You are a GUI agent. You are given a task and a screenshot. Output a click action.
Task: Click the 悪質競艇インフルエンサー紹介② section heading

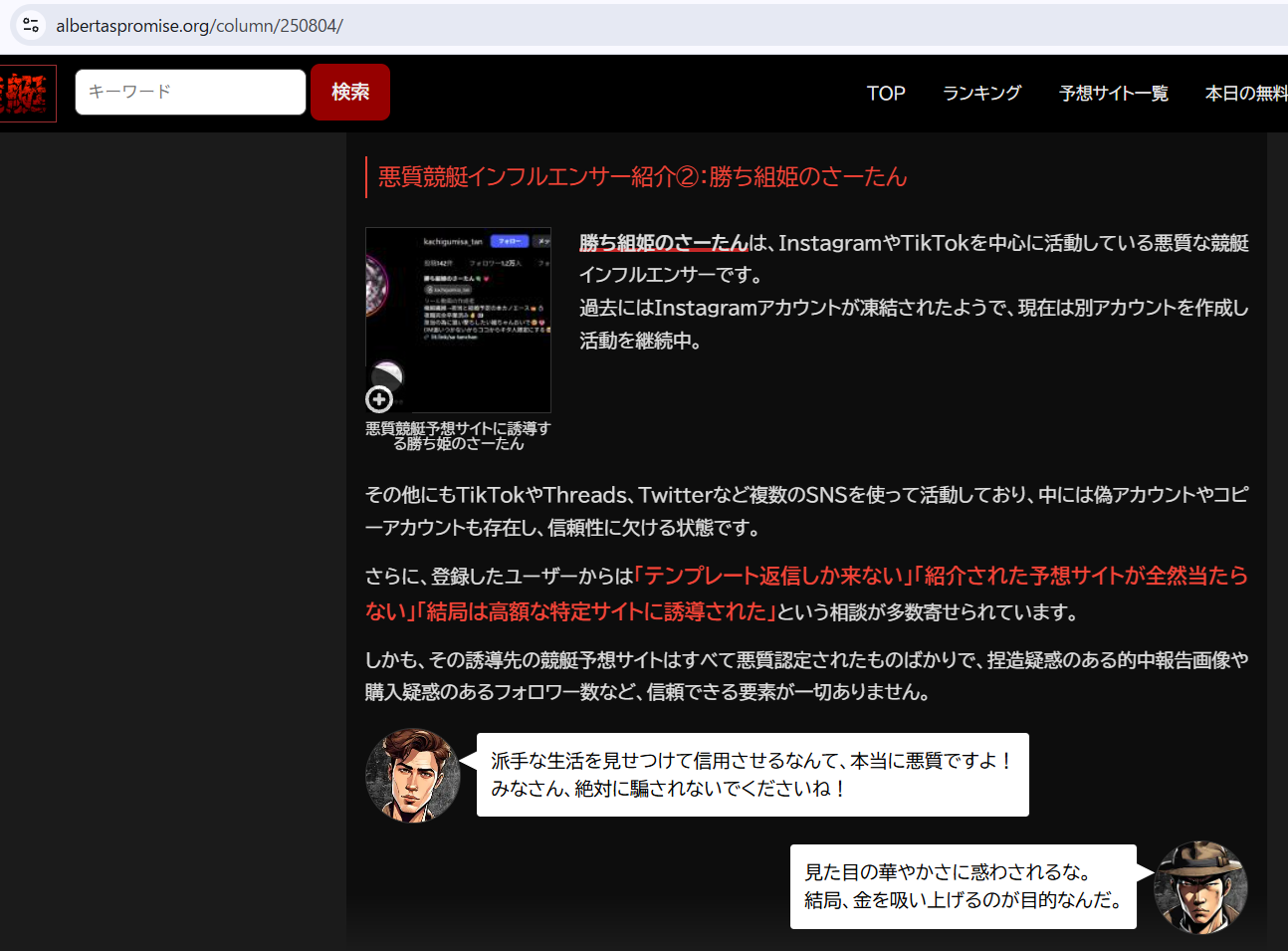pyautogui.click(x=642, y=177)
